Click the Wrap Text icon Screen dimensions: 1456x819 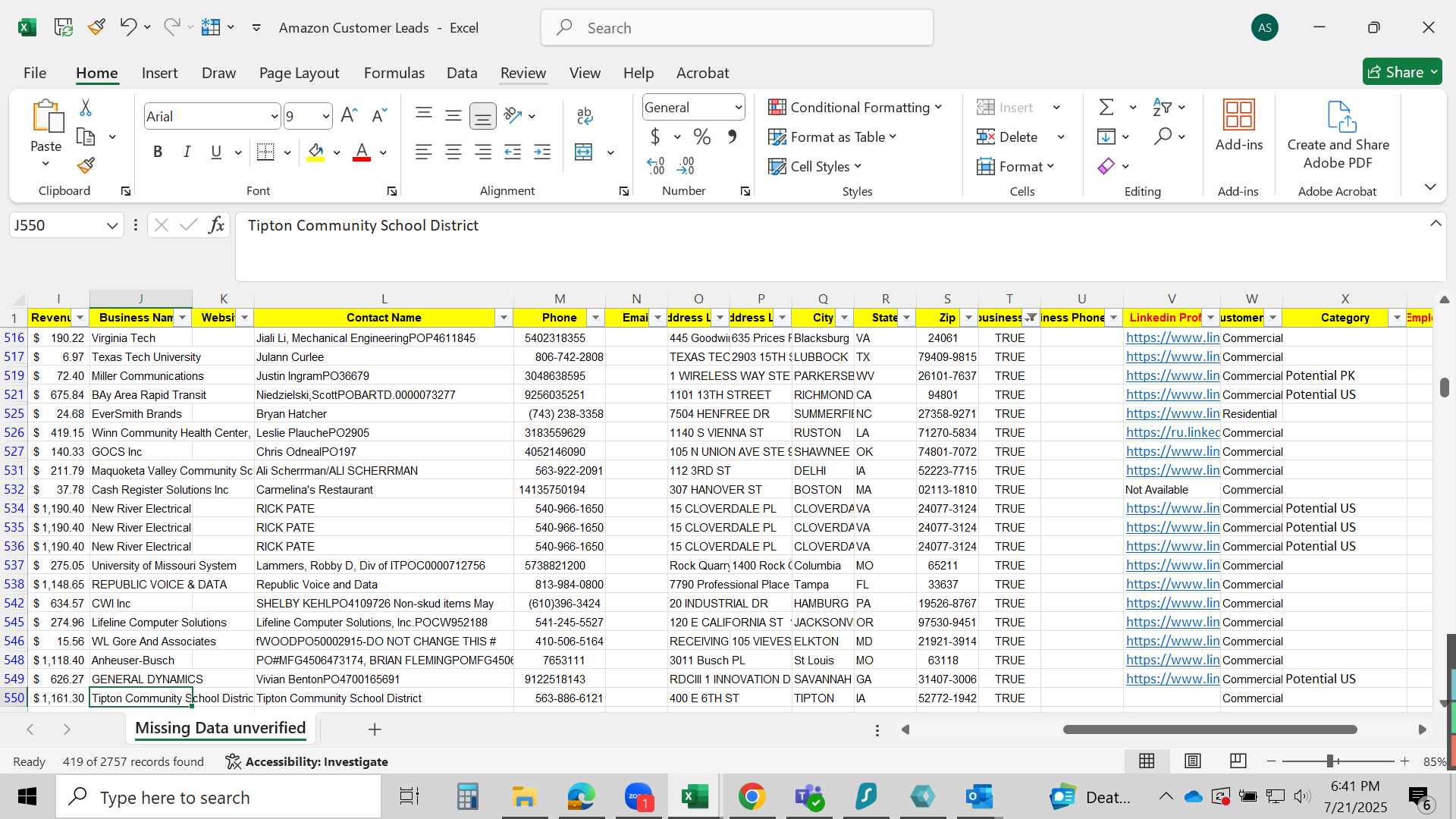coord(585,115)
